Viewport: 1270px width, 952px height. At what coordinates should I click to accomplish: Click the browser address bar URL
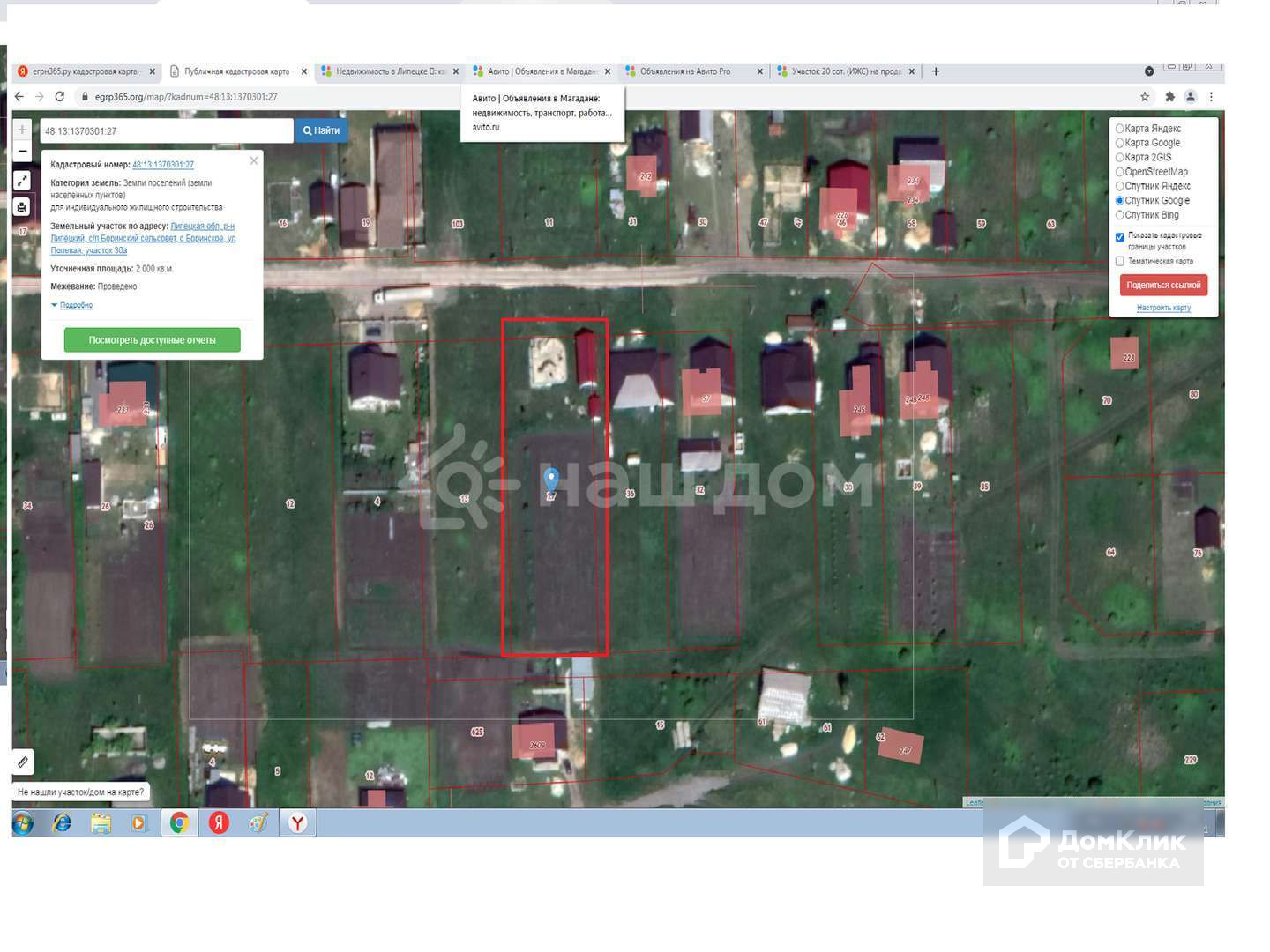(x=186, y=97)
